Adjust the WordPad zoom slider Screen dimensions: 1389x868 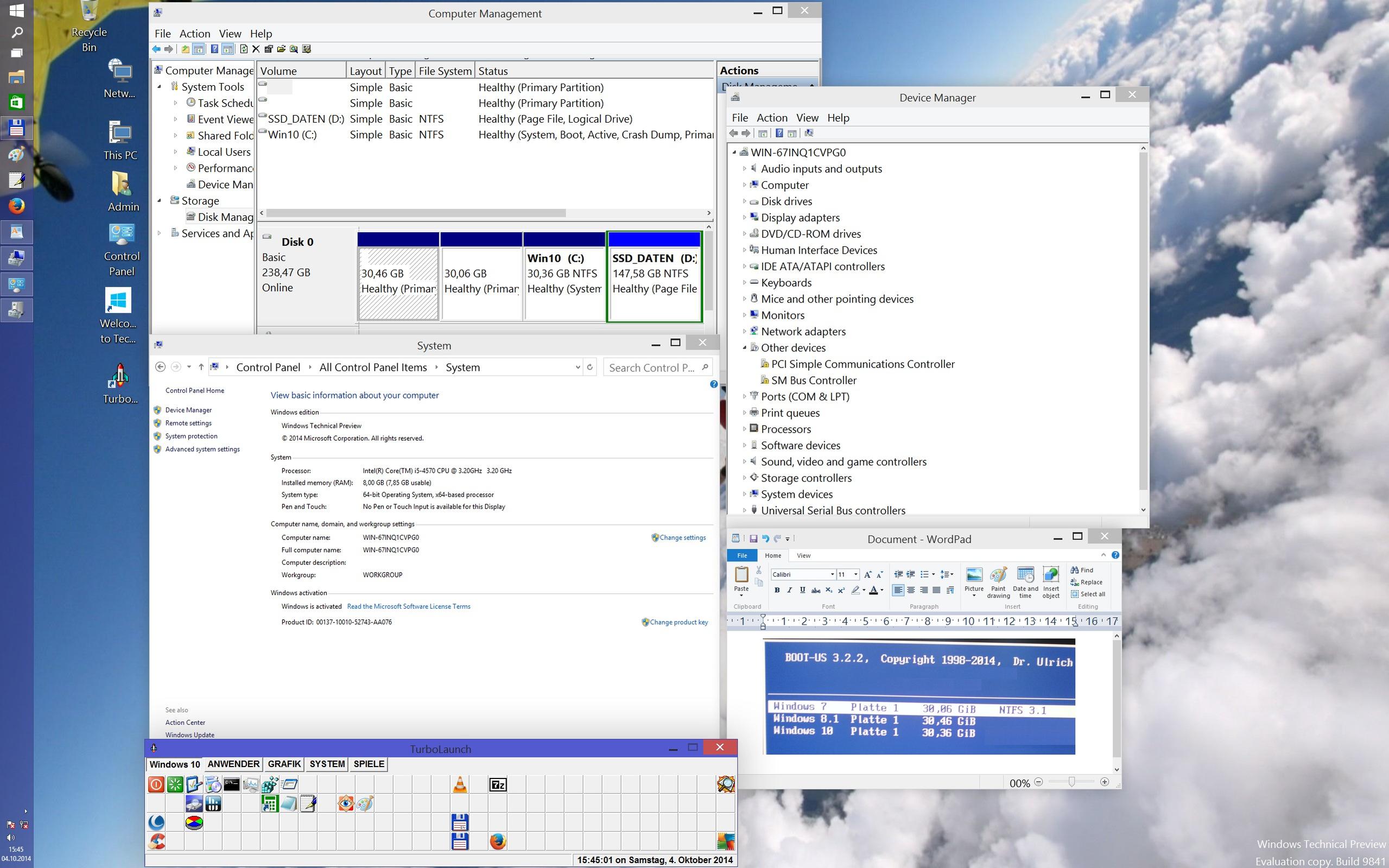click(1071, 782)
